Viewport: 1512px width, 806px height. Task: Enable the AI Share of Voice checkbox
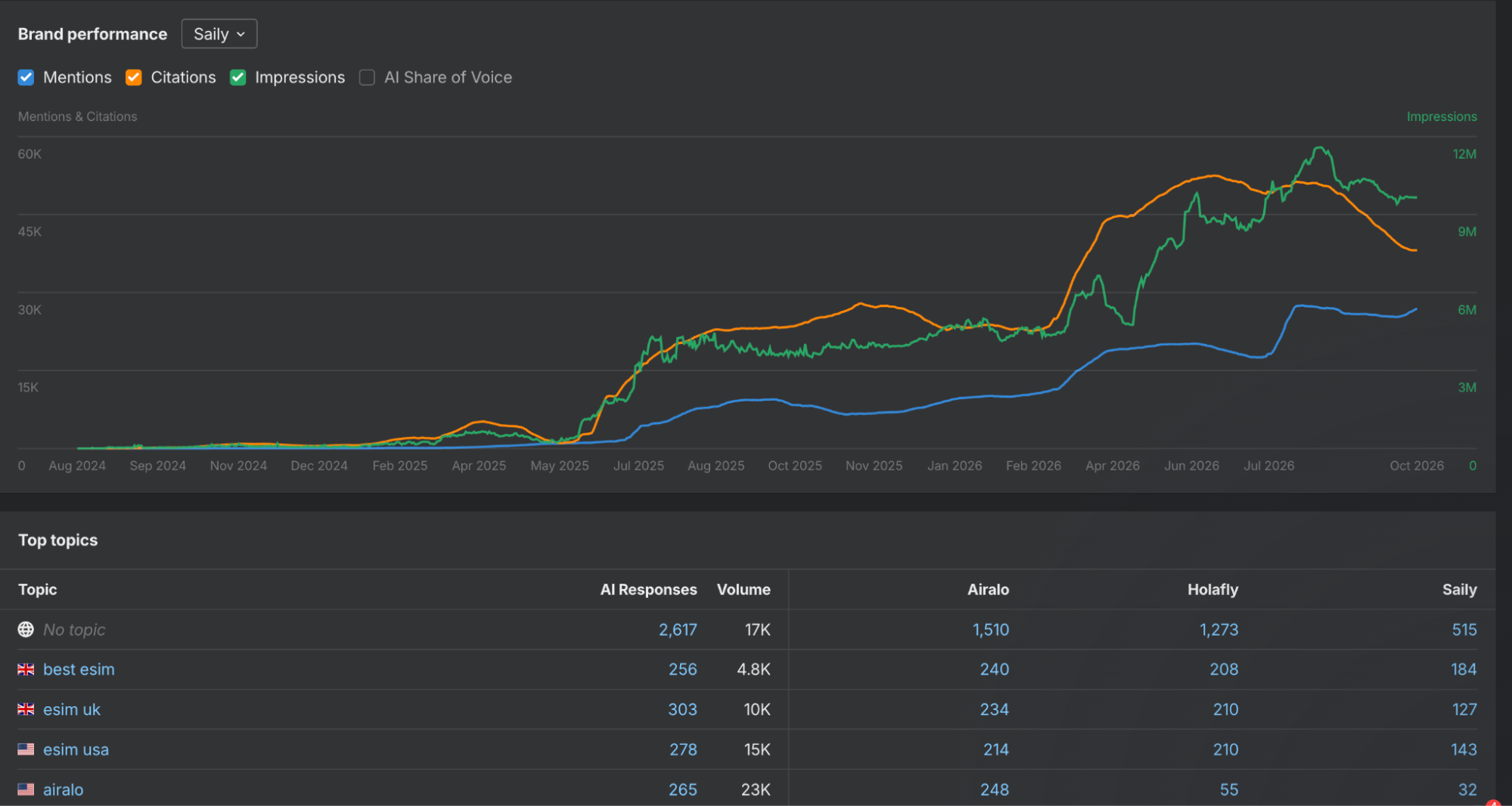point(367,77)
